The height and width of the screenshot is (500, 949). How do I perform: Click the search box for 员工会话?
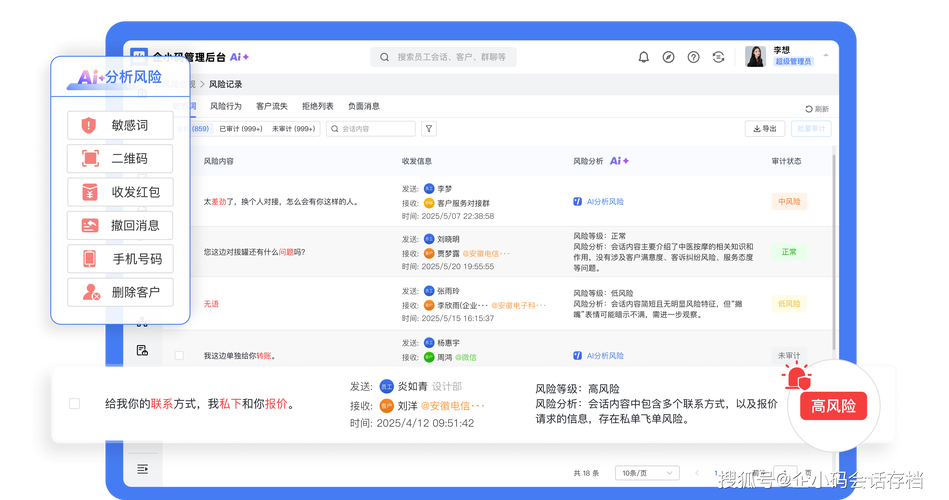443,57
